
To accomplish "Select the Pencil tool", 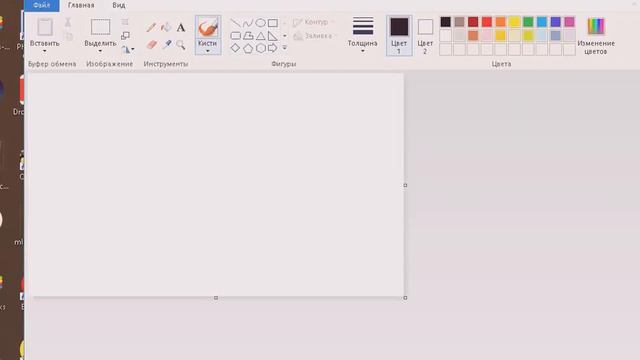I will (151, 27).
